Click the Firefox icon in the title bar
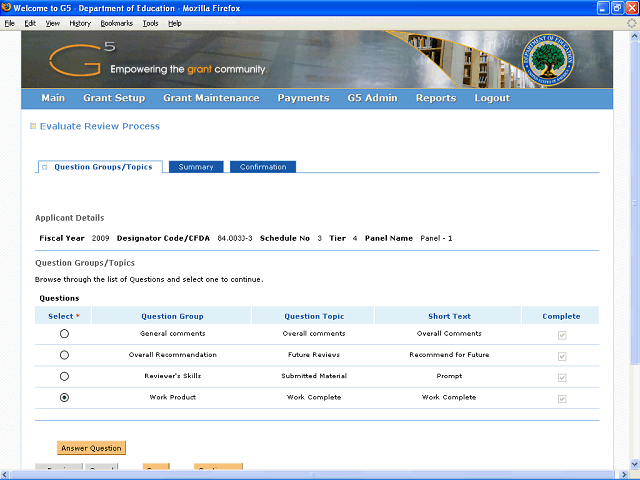The image size is (640, 480). pos(7,8)
